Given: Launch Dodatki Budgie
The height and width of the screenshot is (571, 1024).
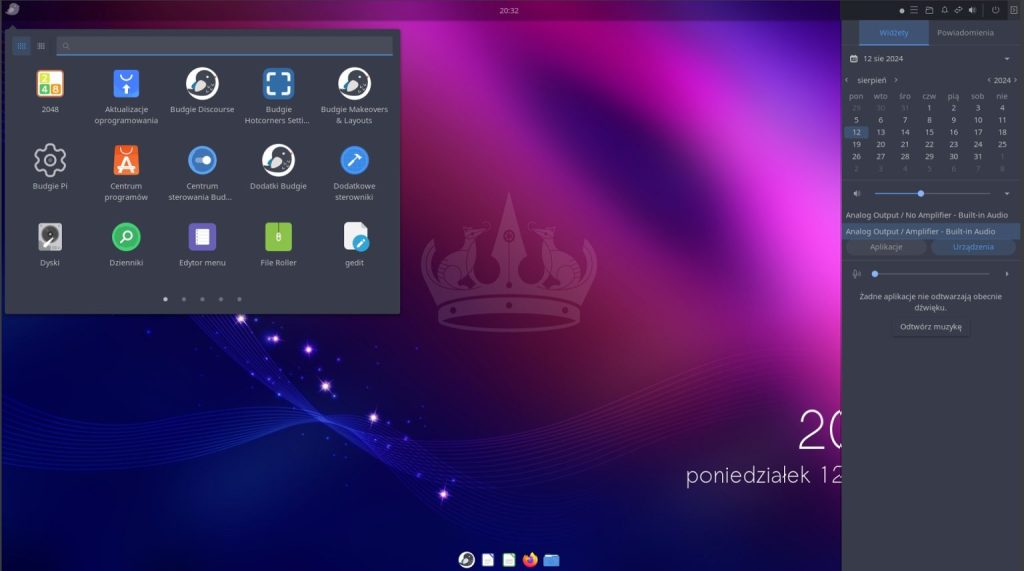Looking at the screenshot, I should (278, 167).
